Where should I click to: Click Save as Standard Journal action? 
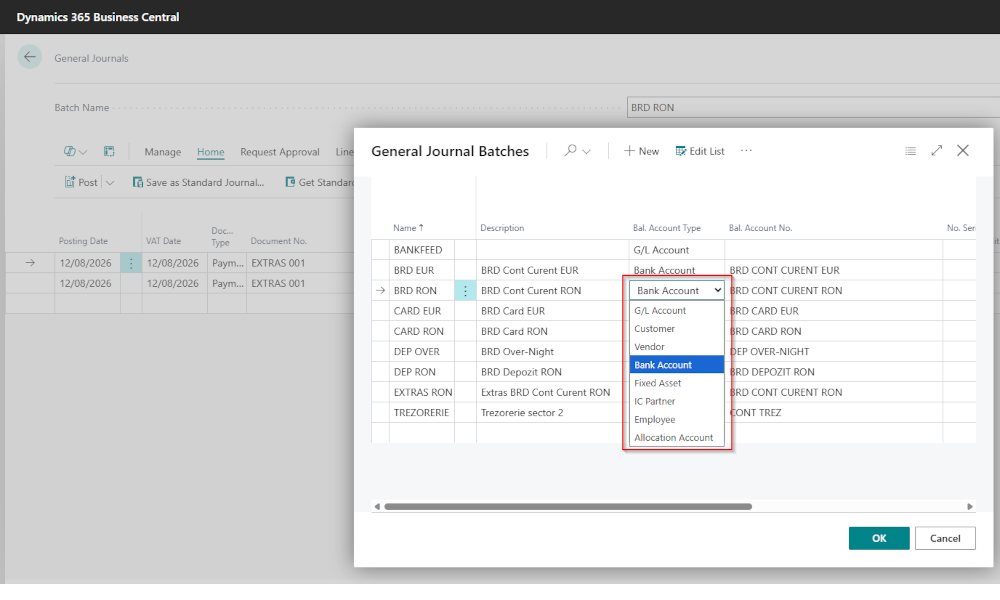[198, 182]
